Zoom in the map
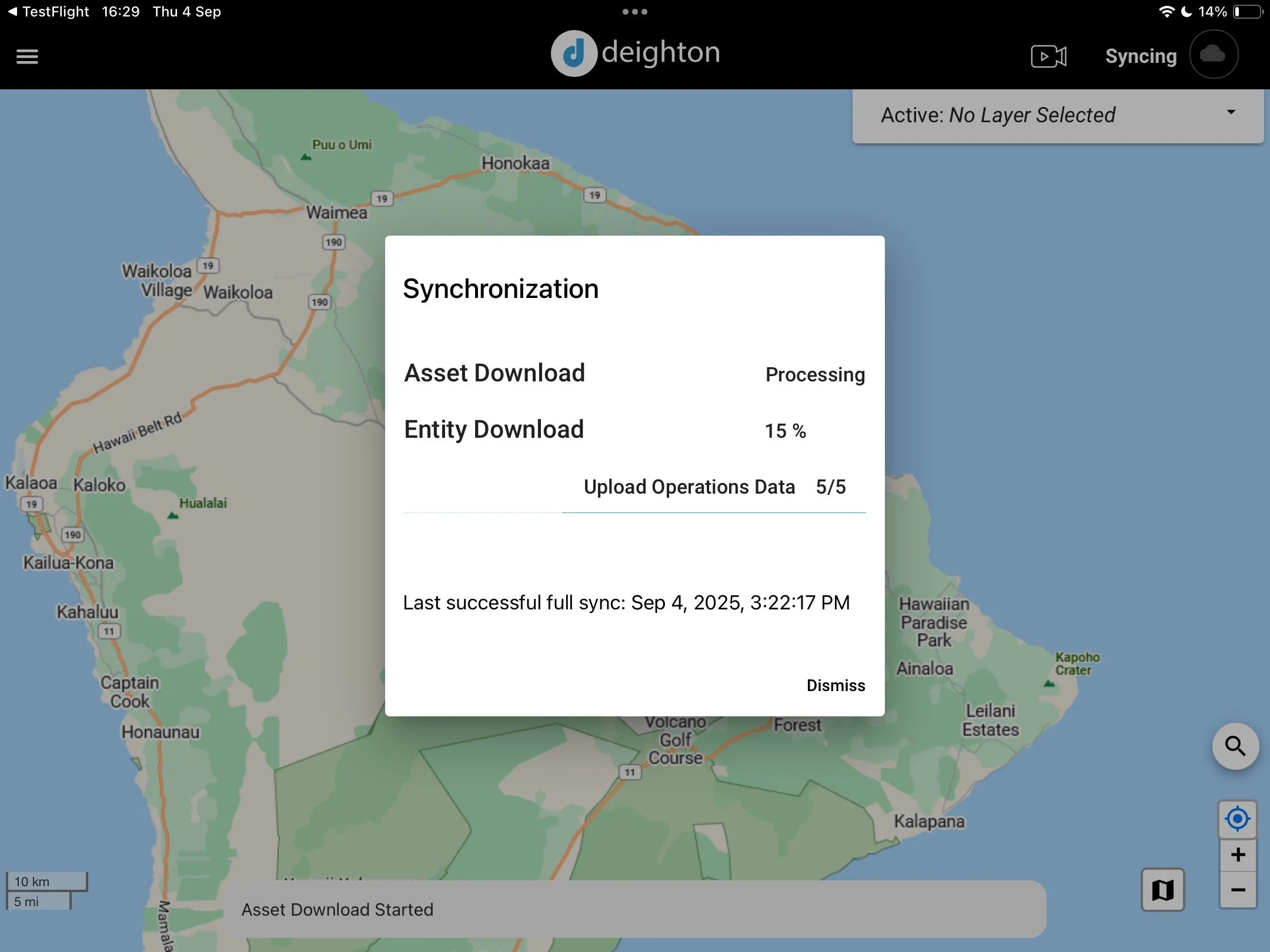Screen dimensions: 1270x952 [x=1237, y=854]
